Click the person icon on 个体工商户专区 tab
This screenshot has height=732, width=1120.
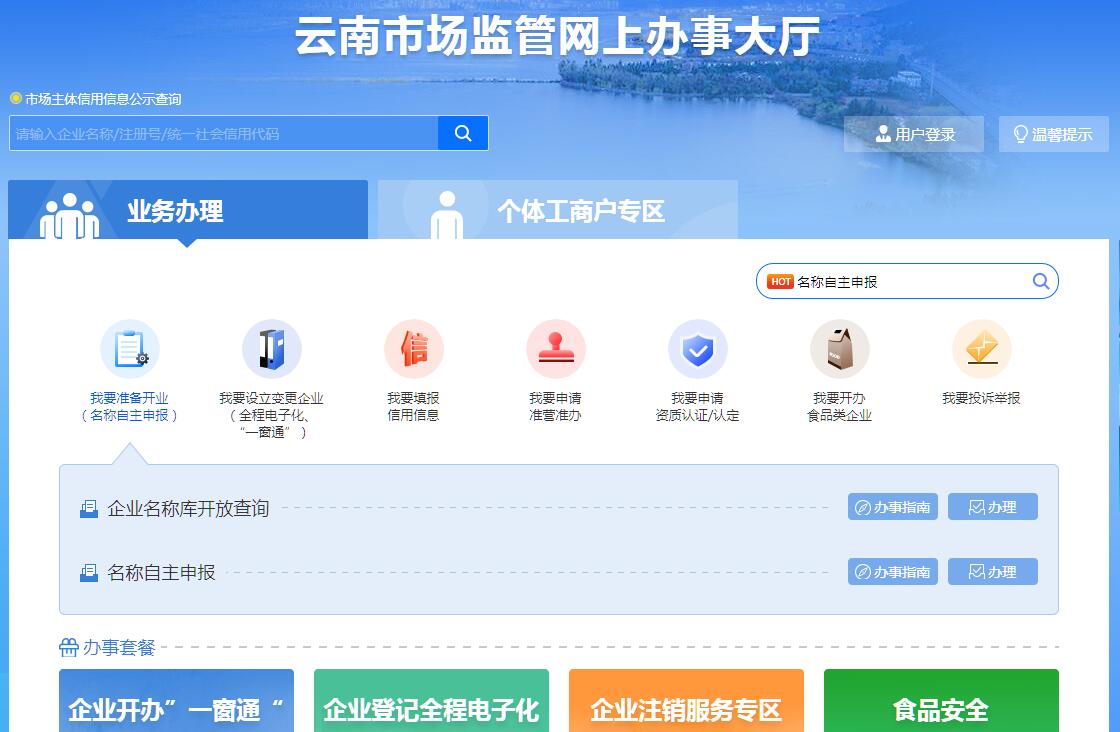click(447, 214)
